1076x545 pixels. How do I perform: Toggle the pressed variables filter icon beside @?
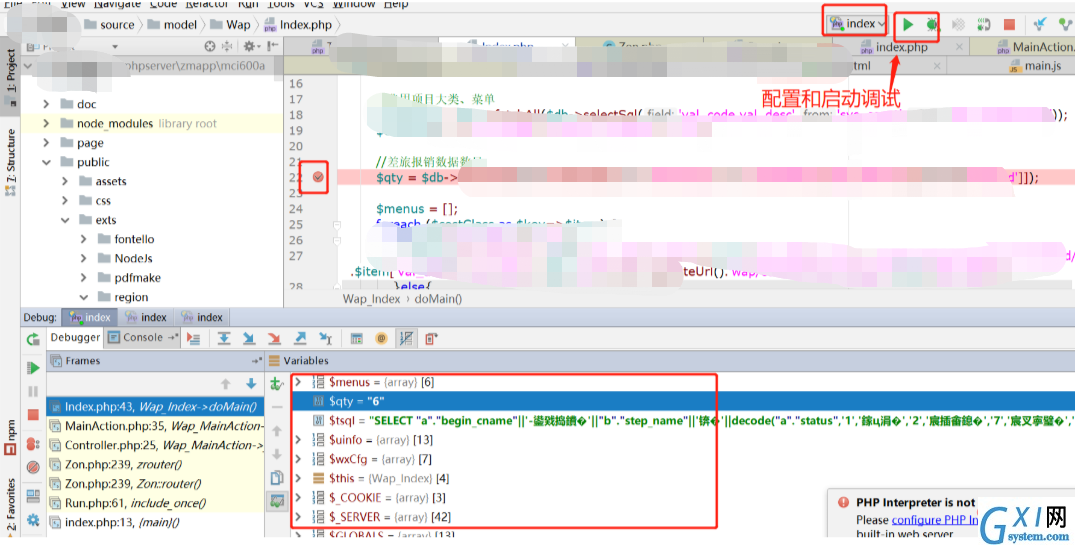point(406,338)
